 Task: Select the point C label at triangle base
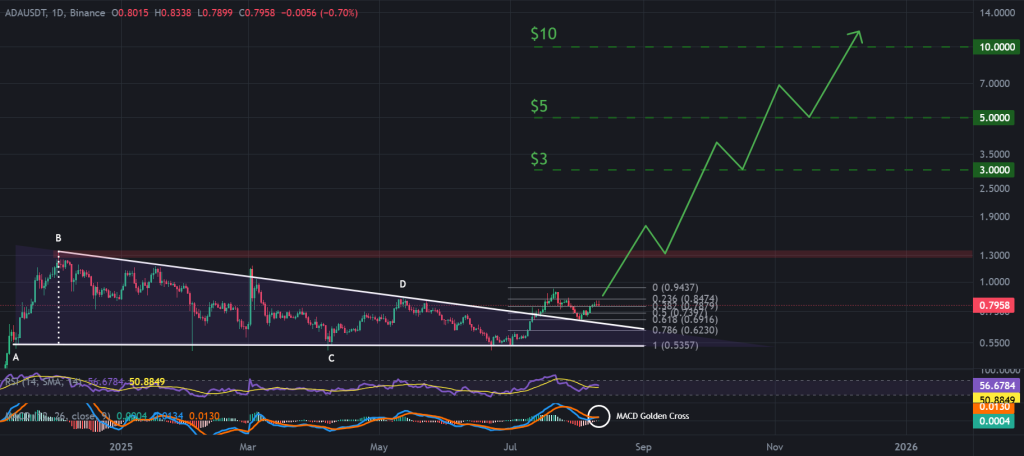(x=331, y=357)
